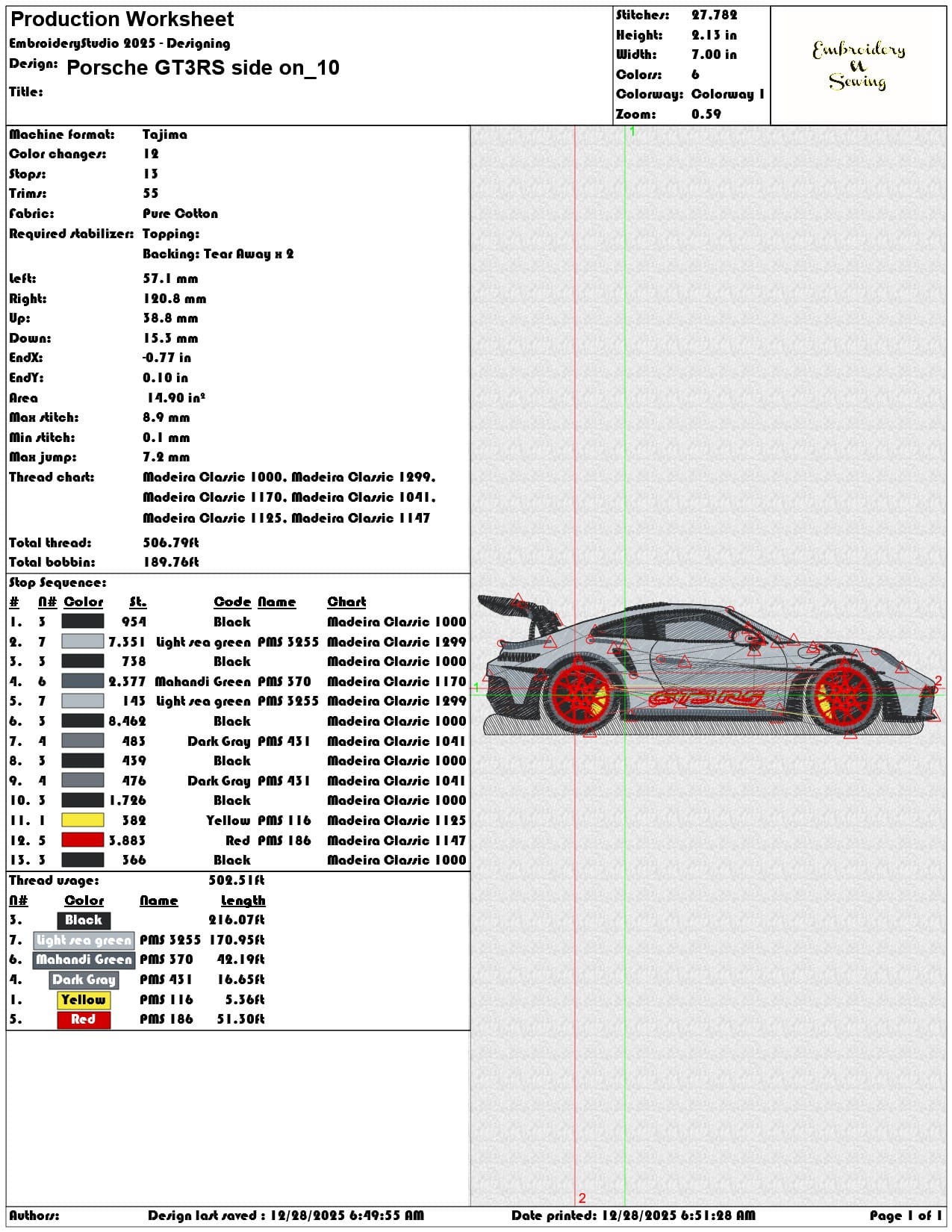
Task: Click the Yellow label in Thread usage
Action: coord(84,1000)
